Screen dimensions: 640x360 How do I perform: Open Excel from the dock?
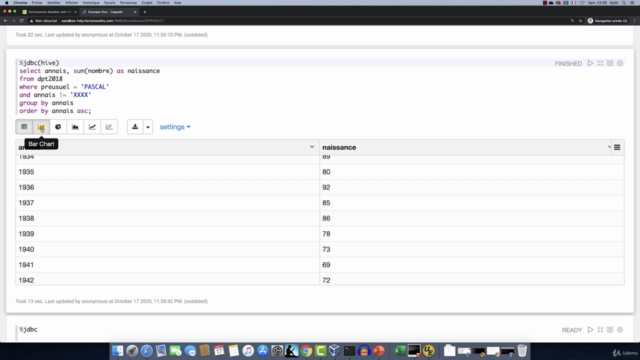tap(400, 351)
